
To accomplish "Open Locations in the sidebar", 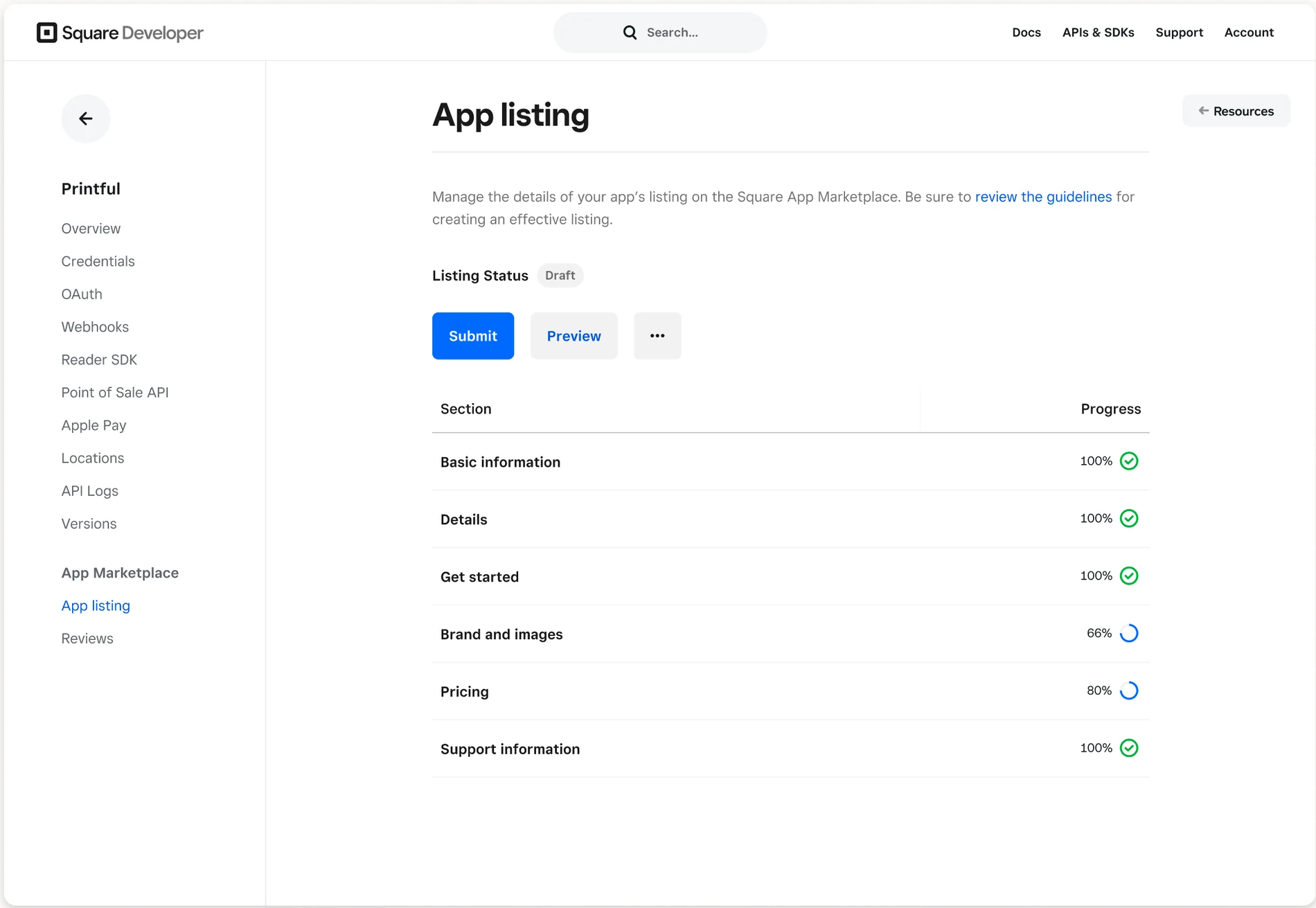I will click(93, 459).
